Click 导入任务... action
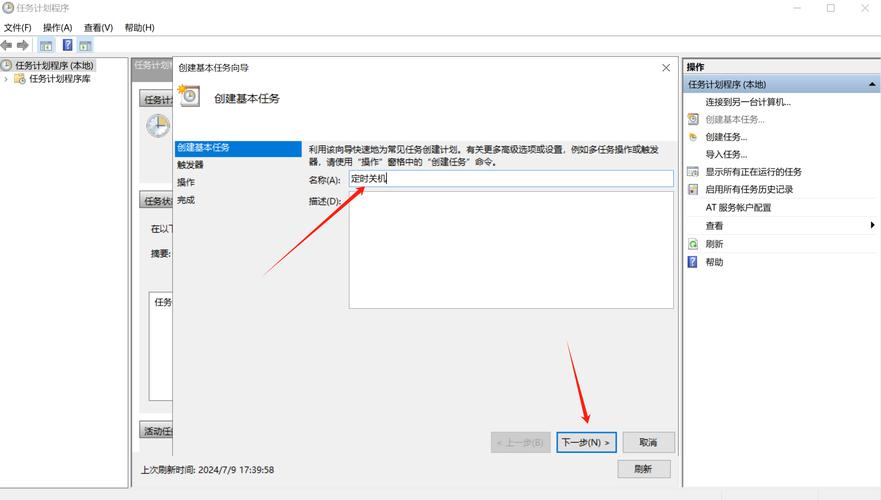This screenshot has height=500, width=881. pos(726,154)
